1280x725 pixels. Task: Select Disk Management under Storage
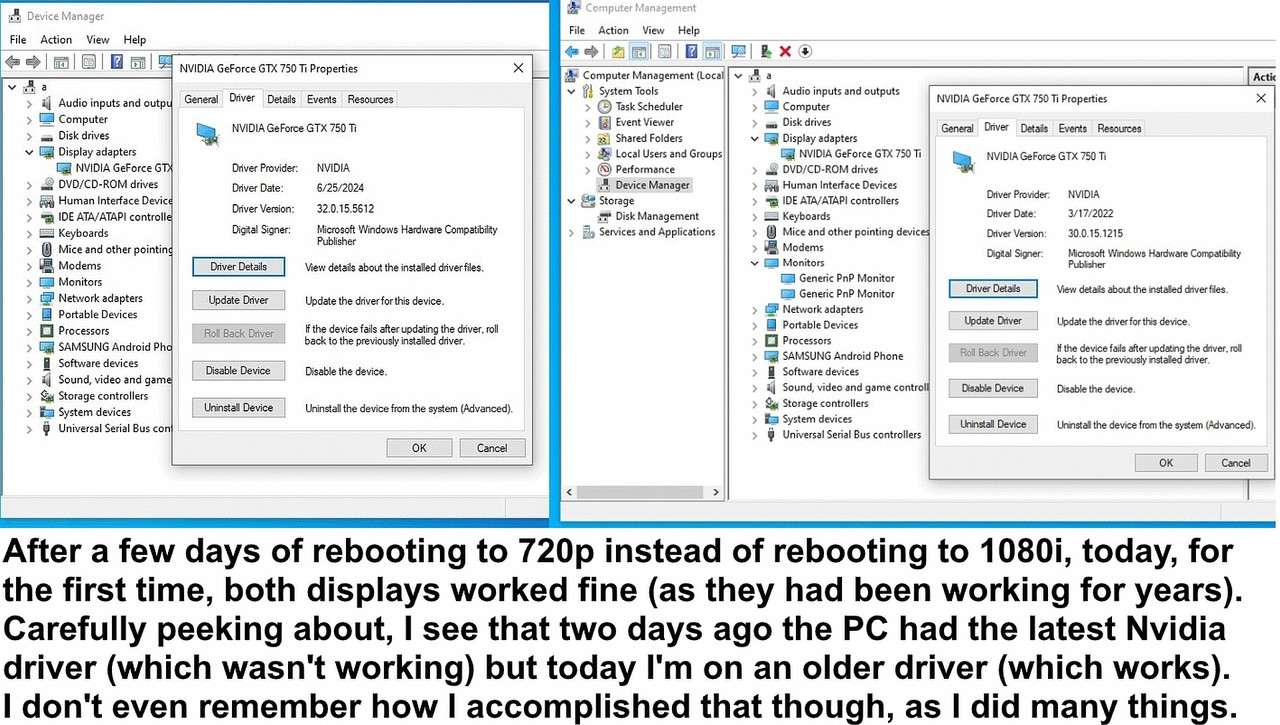[x=657, y=216]
